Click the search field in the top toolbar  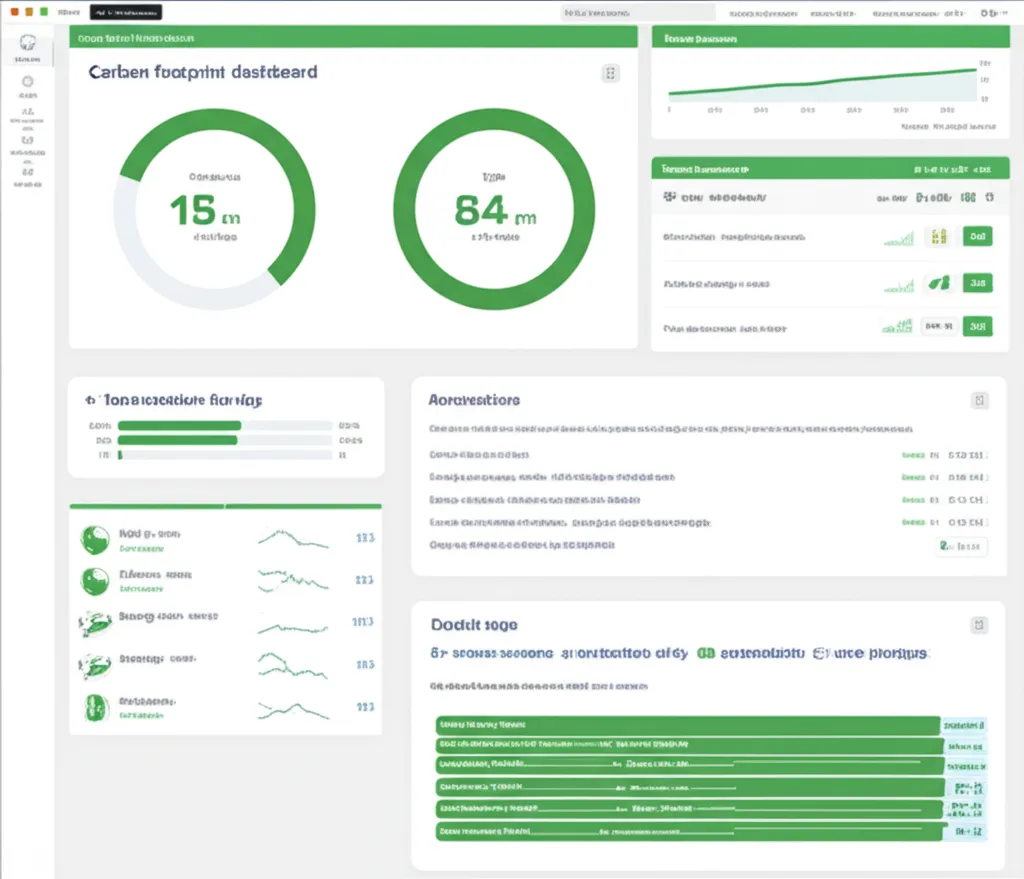click(x=640, y=12)
